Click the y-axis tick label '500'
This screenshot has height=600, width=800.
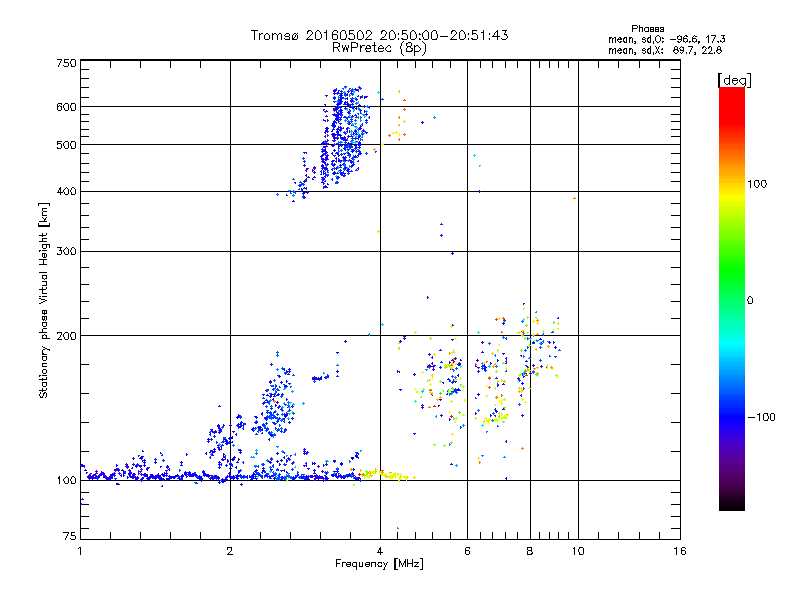pyautogui.click(x=66, y=145)
